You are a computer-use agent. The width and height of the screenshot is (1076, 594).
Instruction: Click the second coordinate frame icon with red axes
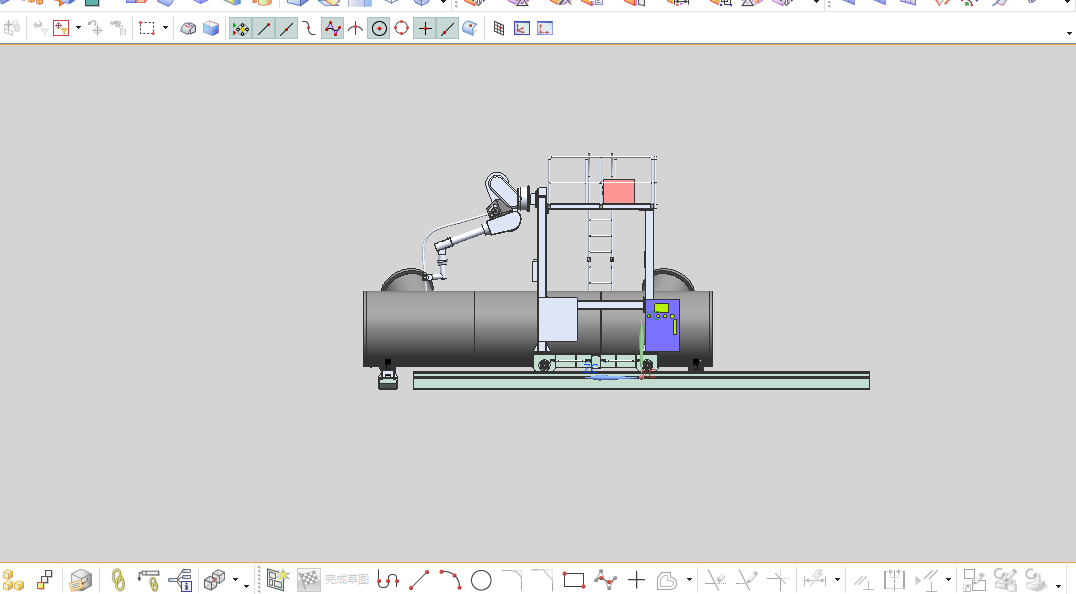[545, 29]
